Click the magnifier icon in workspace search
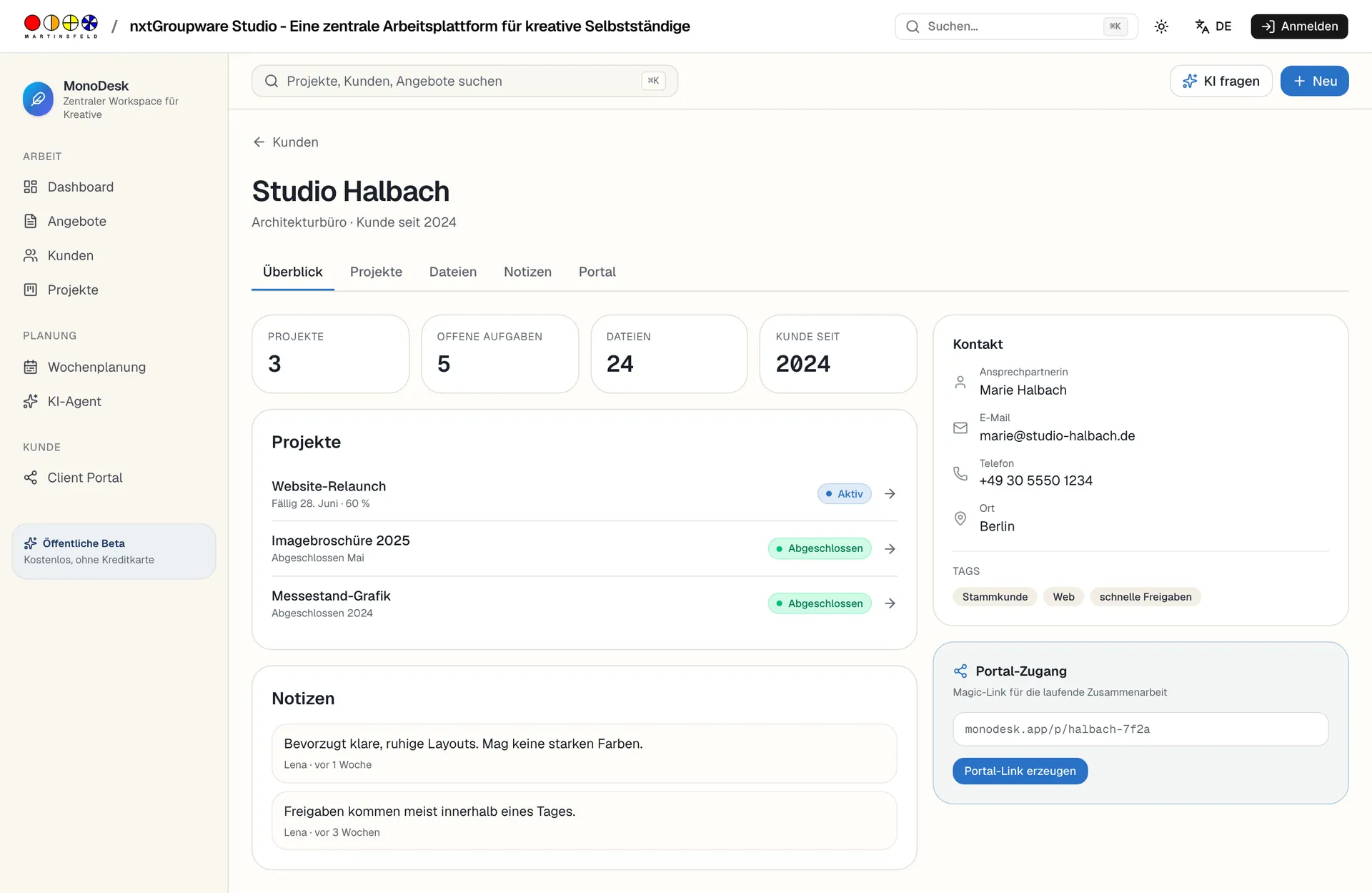The width and height of the screenshot is (1372, 893). coord(272,81)
